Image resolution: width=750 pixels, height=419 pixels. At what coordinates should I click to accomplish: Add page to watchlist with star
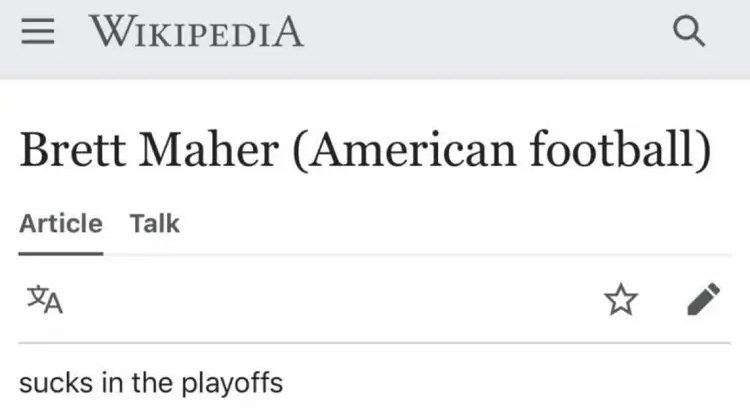pos(621,300)
